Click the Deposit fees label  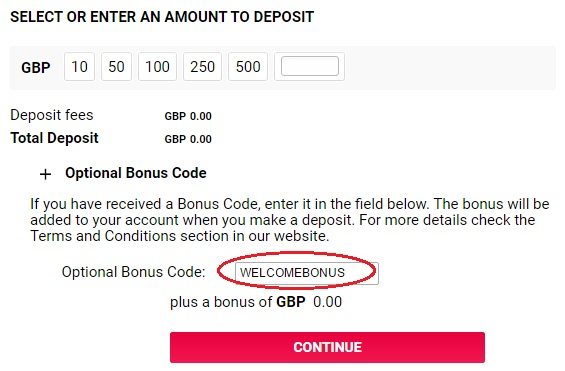(52, 115)
